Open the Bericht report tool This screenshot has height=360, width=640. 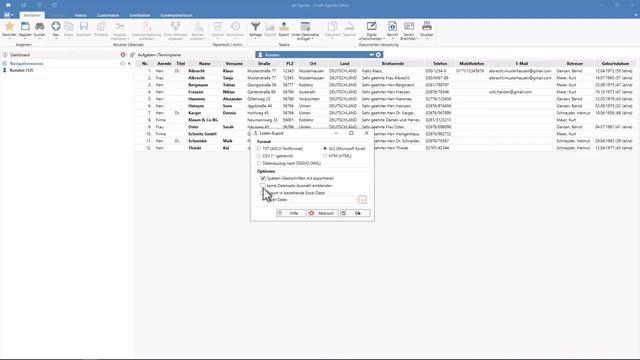click(x=392, y=29)
